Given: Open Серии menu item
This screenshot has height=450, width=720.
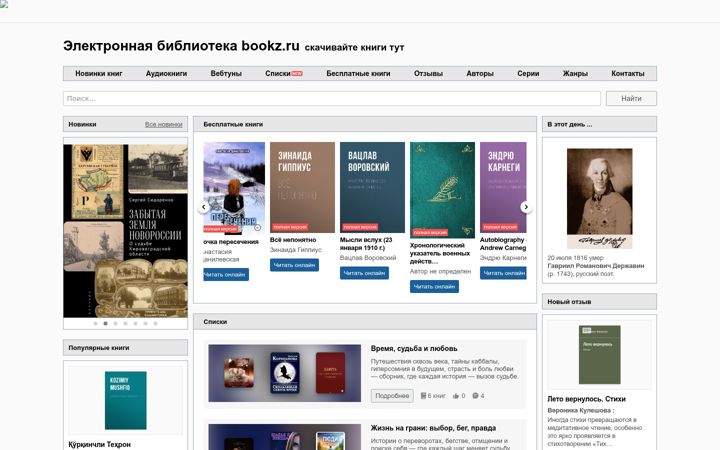Looking at the screenshot, I should 528,73.
